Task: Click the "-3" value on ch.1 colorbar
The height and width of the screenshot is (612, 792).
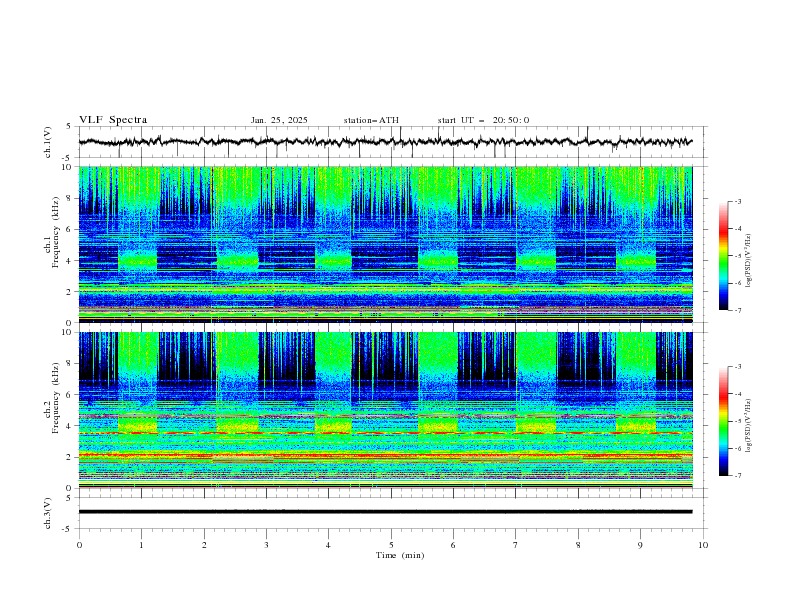Action: tap(738, 201)
